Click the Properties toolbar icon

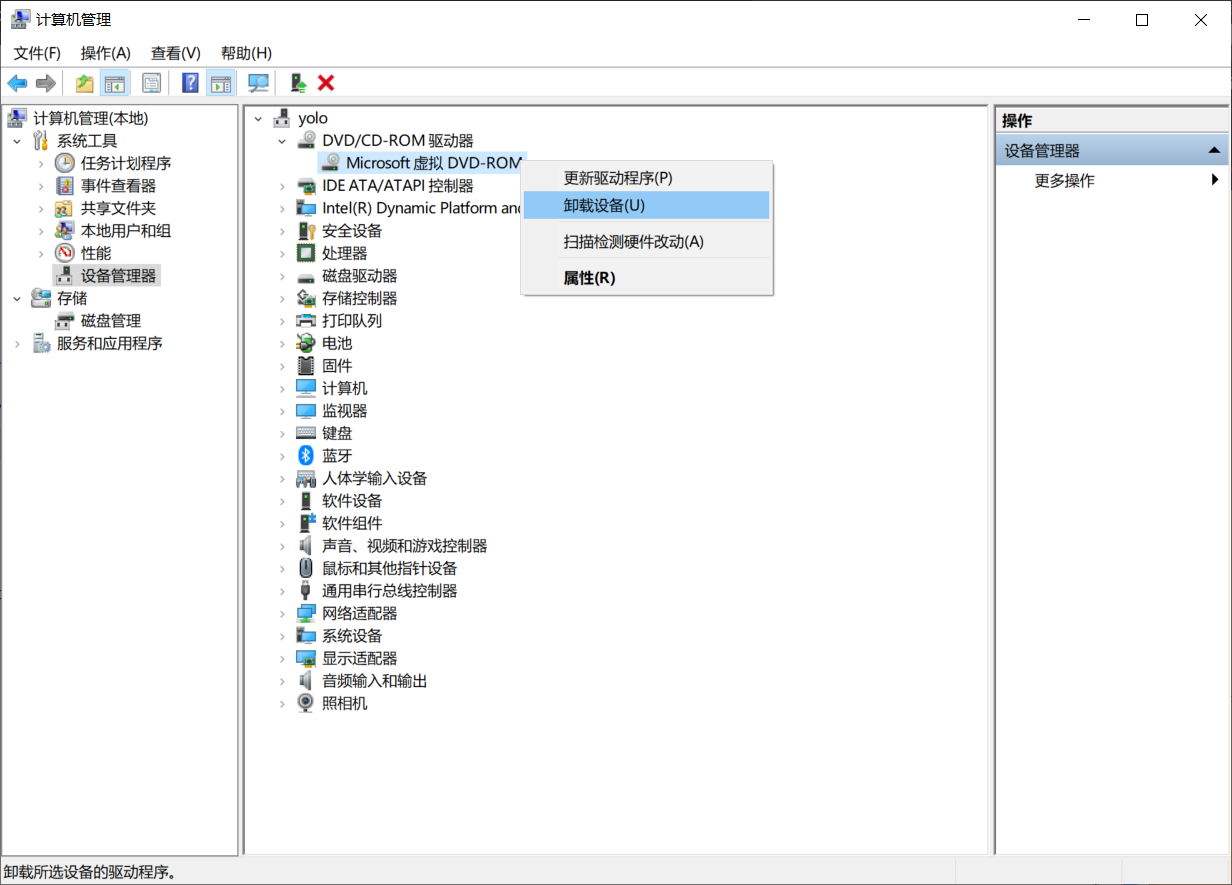(151, 83)
